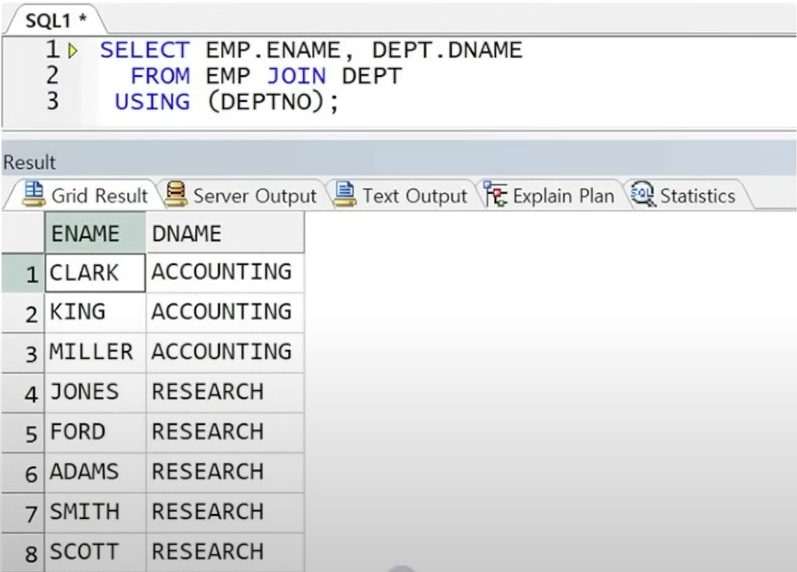797x572 pixels.
Task: Select ACCOUNTING cell in KING row
Action: pyautogui.click(x=225, y=313)
